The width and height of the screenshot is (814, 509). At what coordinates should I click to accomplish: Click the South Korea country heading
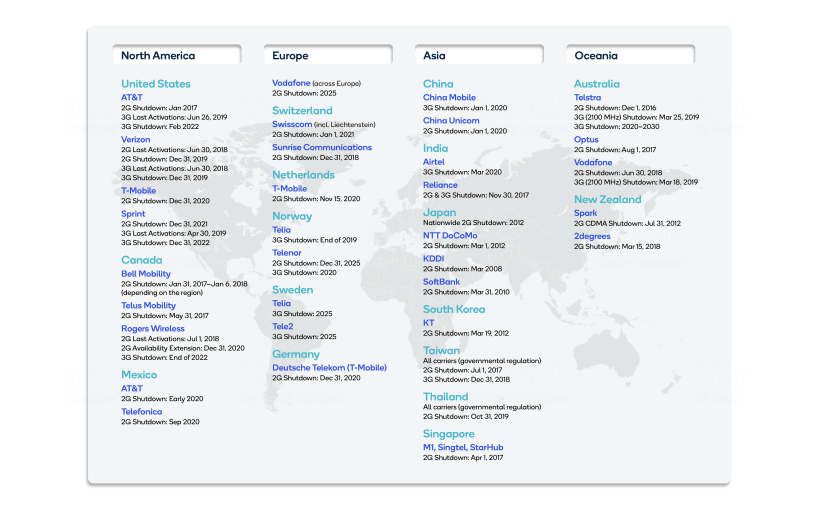coord(454,309)
